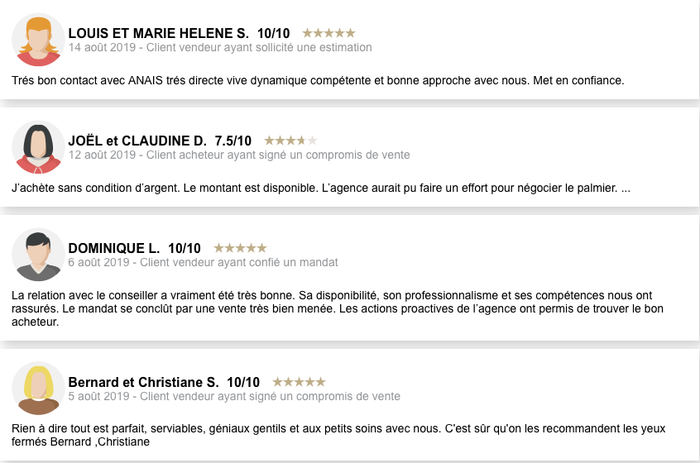Click the stars next to Bernard et Christiane S.
700x463 pixels.
click(x=299, y=382)
